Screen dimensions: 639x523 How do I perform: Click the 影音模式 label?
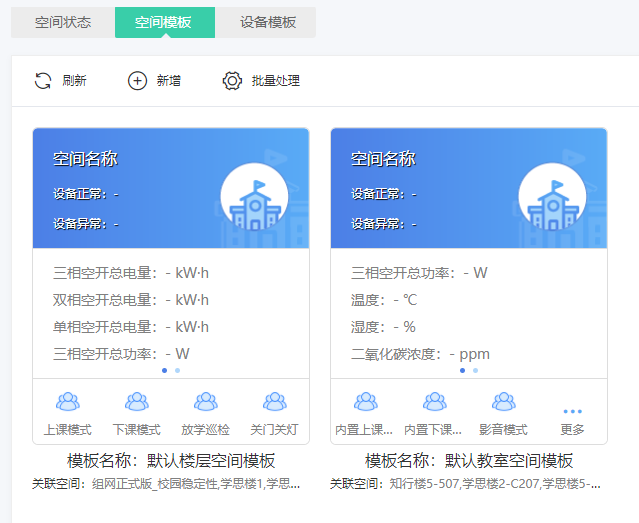tap(504, 430)
